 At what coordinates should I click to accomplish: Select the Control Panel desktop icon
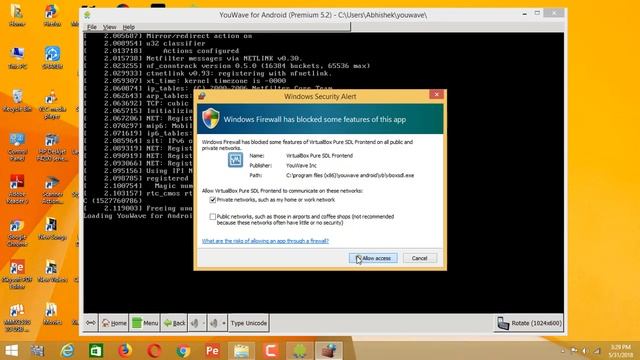click(x=17, y=147)
